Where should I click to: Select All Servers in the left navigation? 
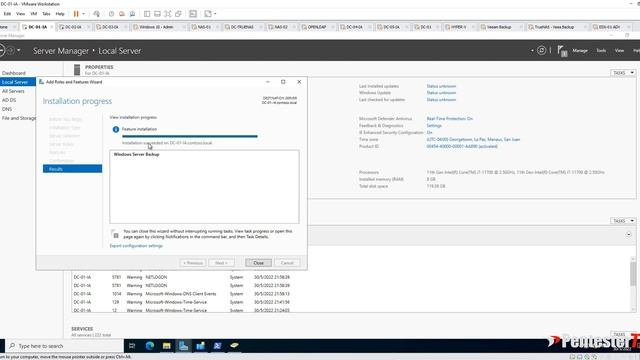pyautogui.click(x=13, y=91)
